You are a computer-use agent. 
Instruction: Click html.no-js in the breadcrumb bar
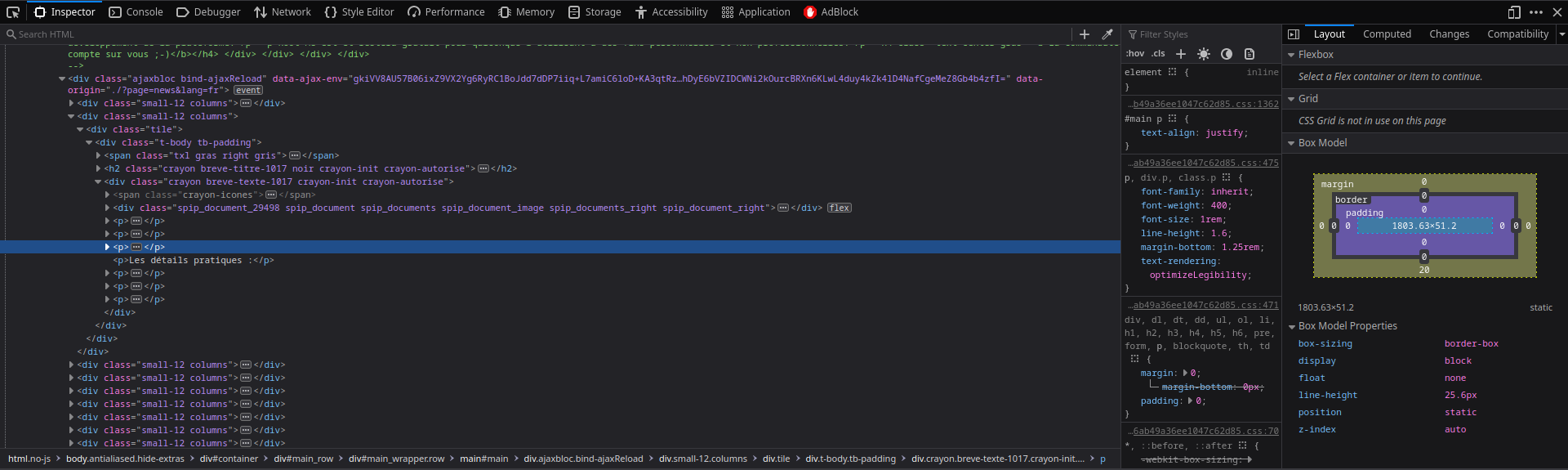(29, 459)
